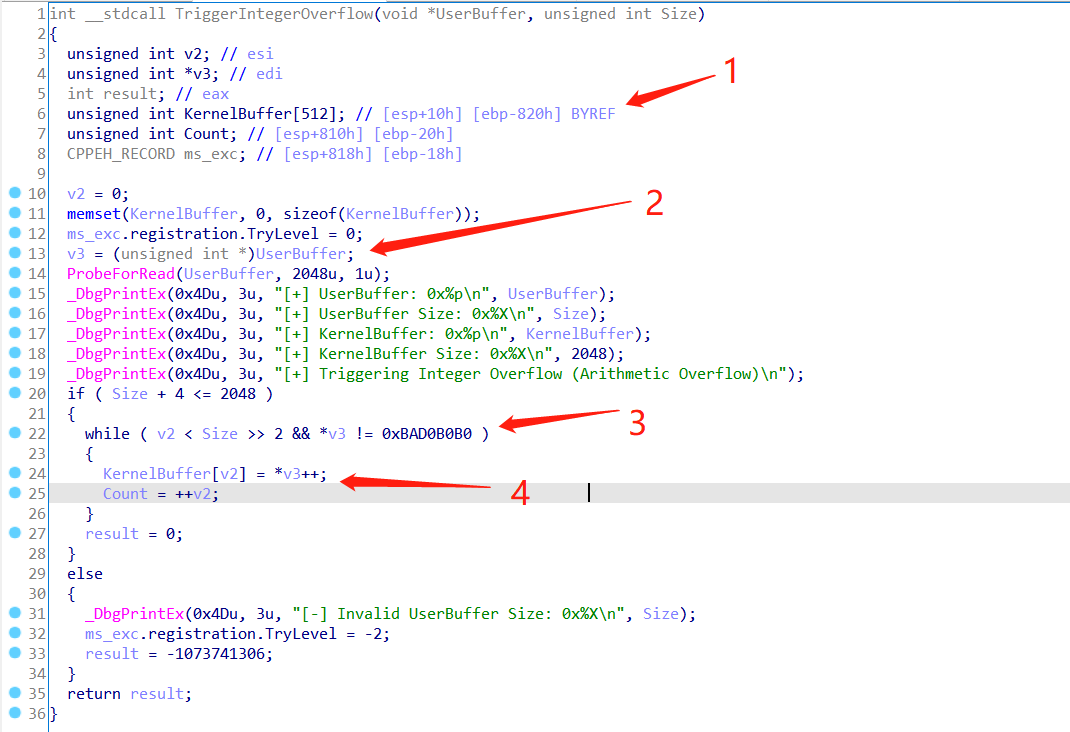Viewport: 1070px width, 732px height.
Task: Select the return result statement
Action: click(x=130, y=694)
